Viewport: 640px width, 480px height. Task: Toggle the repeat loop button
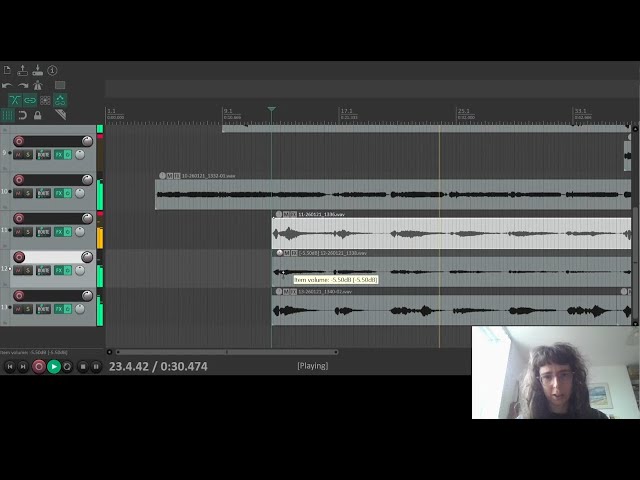[x=67, y=367]
